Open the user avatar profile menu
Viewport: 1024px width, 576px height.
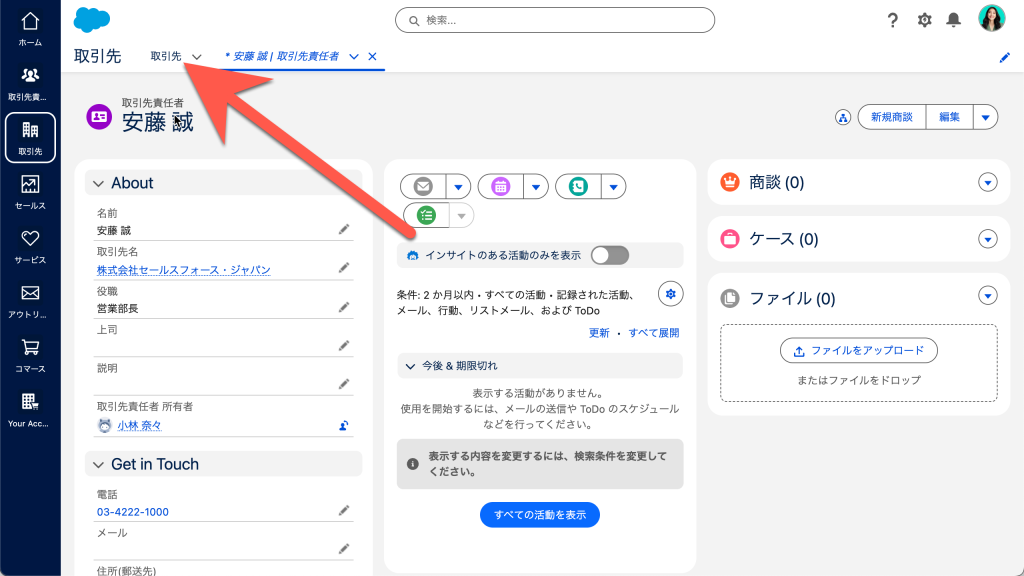pyautogui.click(x=991, y=18)
